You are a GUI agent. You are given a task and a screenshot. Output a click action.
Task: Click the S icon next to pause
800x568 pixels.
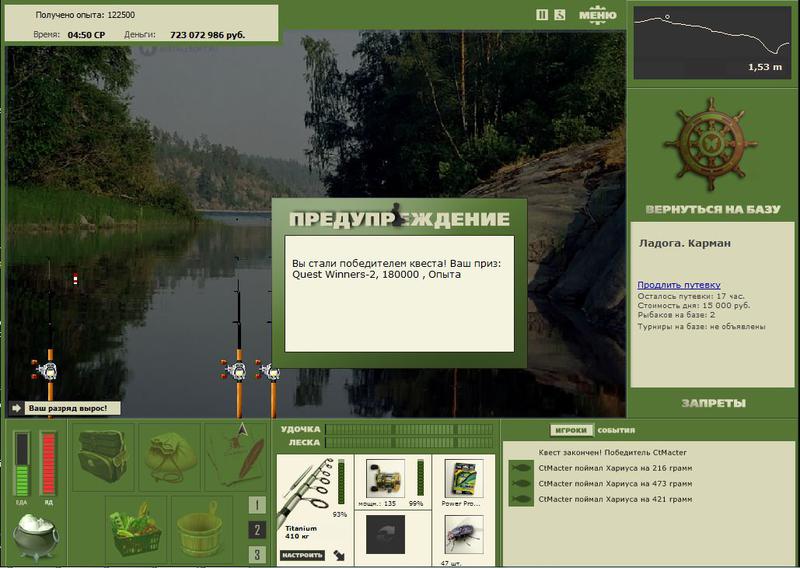560,15
